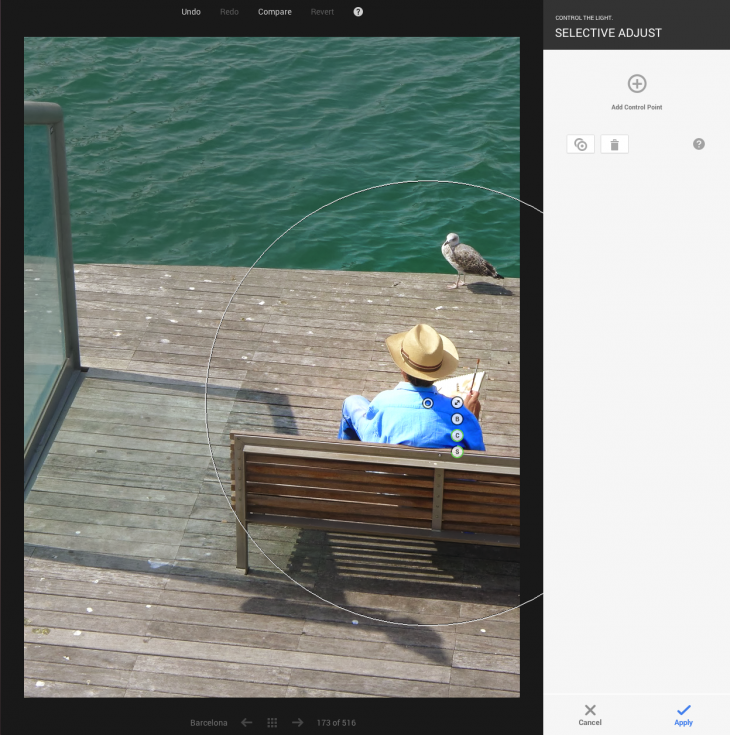Click Undo in the top toolbar
The height and width of the screenshot is (735, 730).
pos(191,12)
